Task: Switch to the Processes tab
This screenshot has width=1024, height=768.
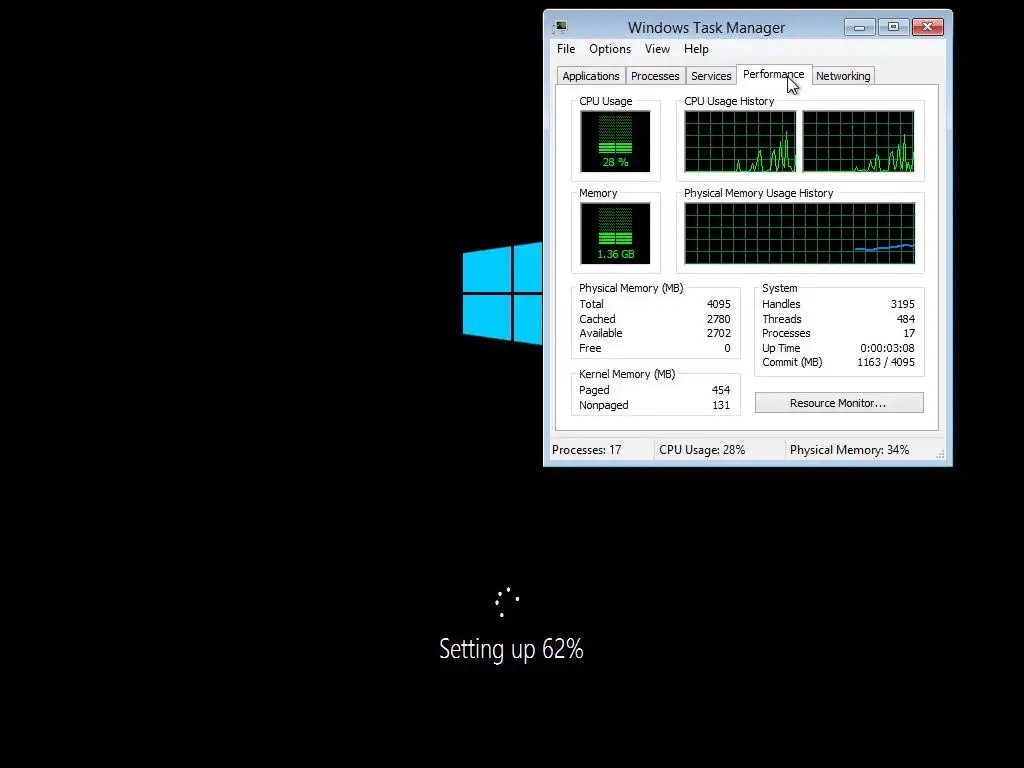Action: pyautogui.click(x=655, y=76)
